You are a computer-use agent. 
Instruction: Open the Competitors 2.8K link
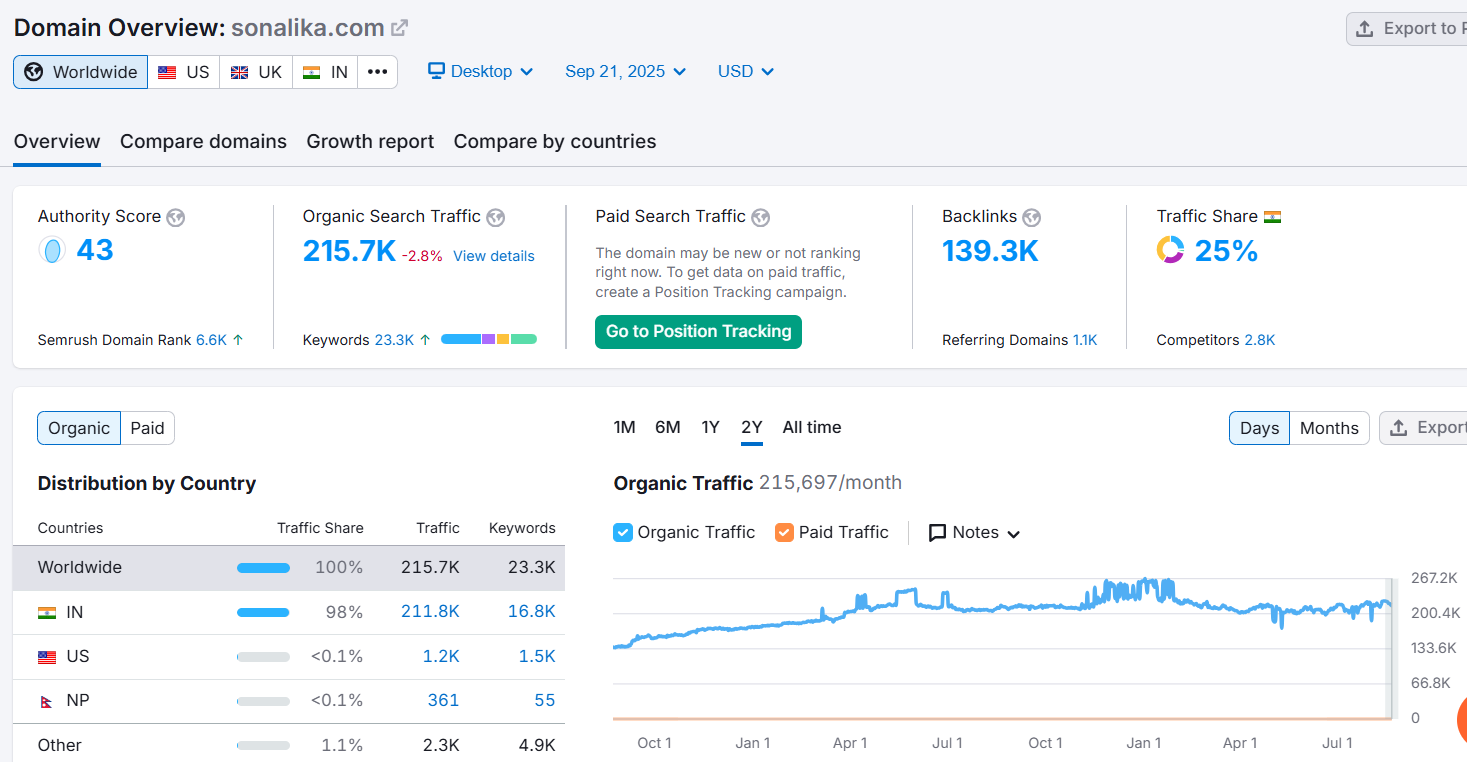point(1260,340)
